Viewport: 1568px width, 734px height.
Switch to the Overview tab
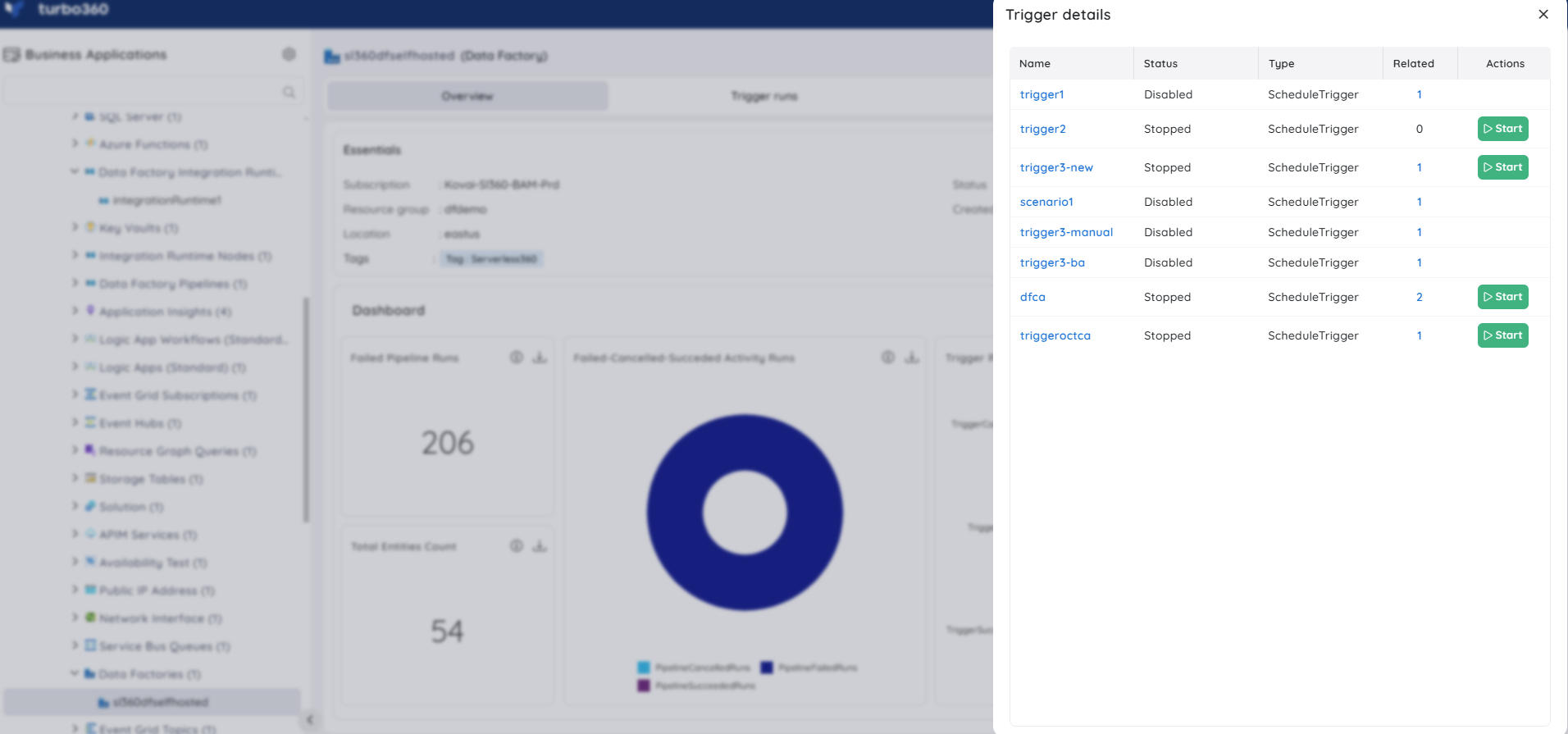click(x=467, y=96)
